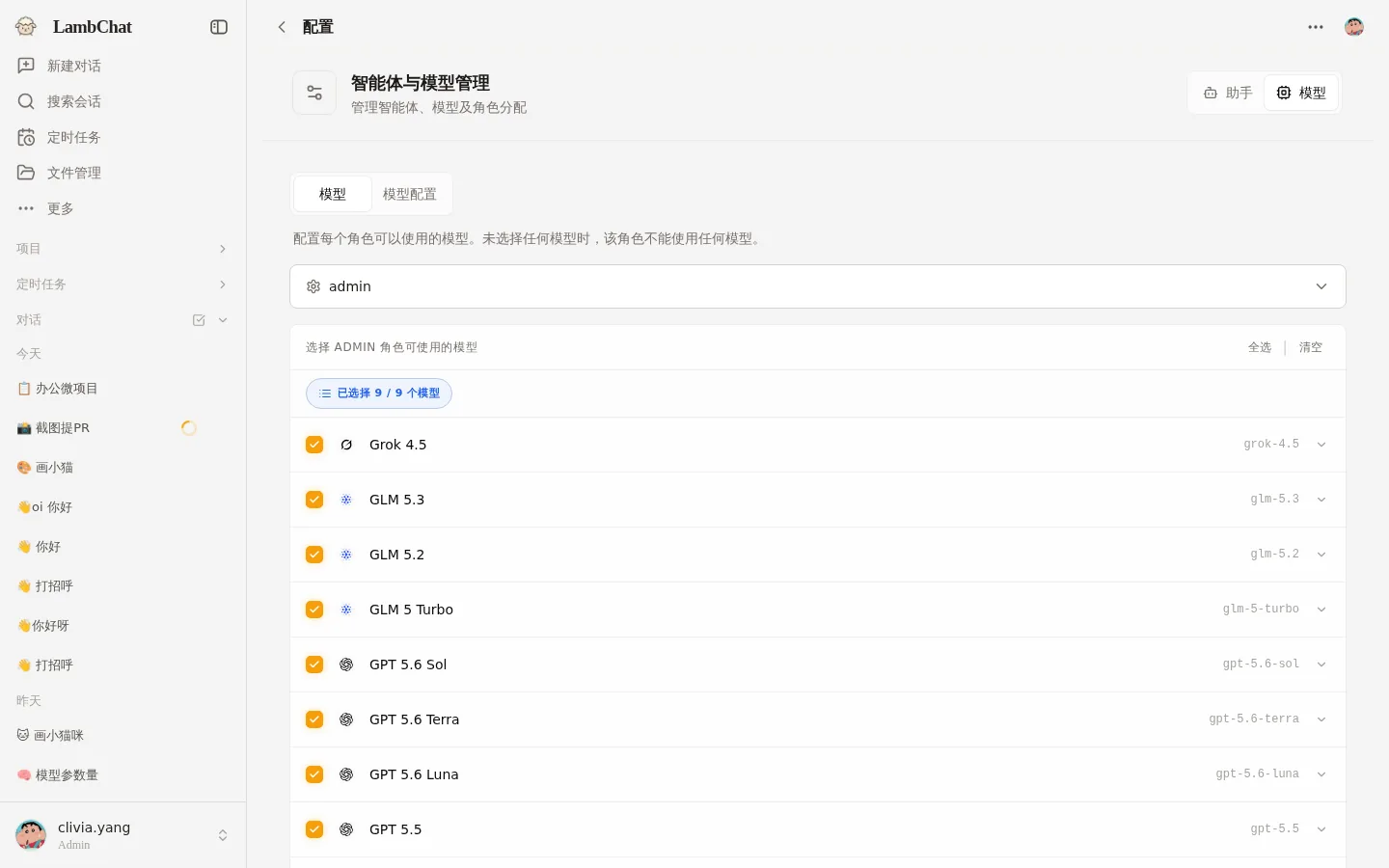
Task: Go back using the arrow beside 配置
Action: click(x=282, y=27)
